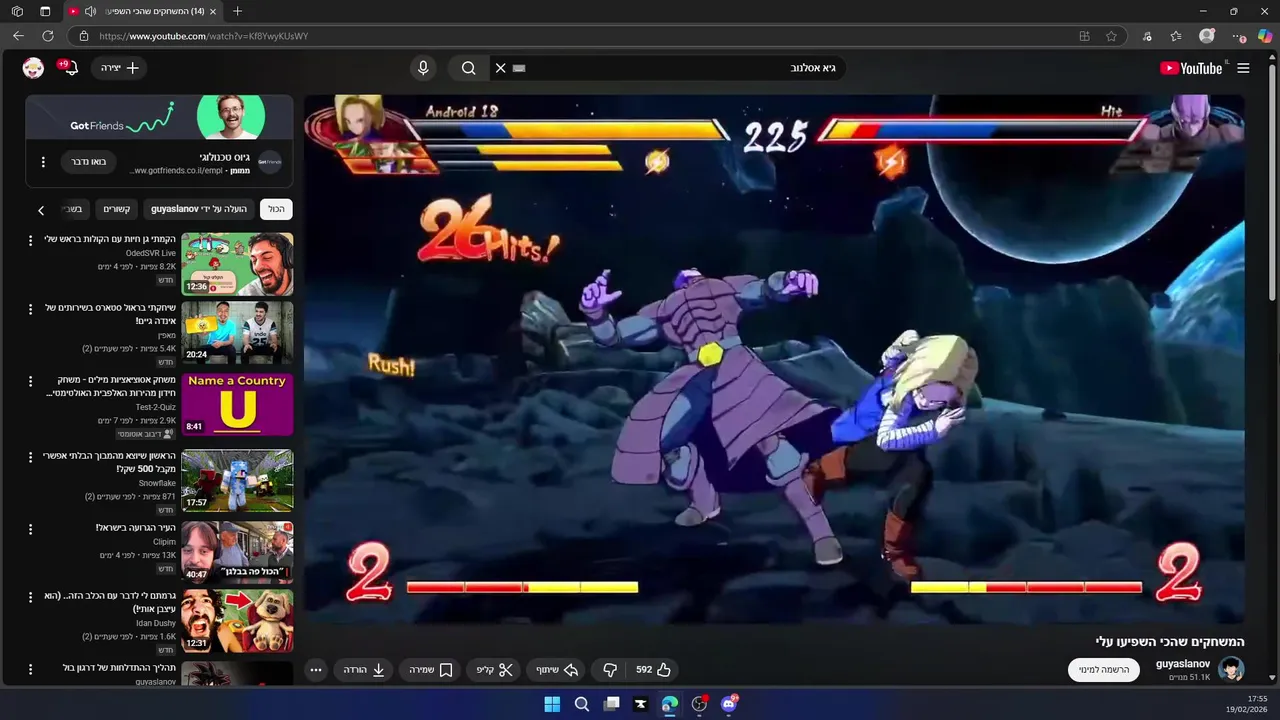Open options menu for the bottom guyaslanov video
This screenshot has height=720, width=1280.
click(30, 669)
